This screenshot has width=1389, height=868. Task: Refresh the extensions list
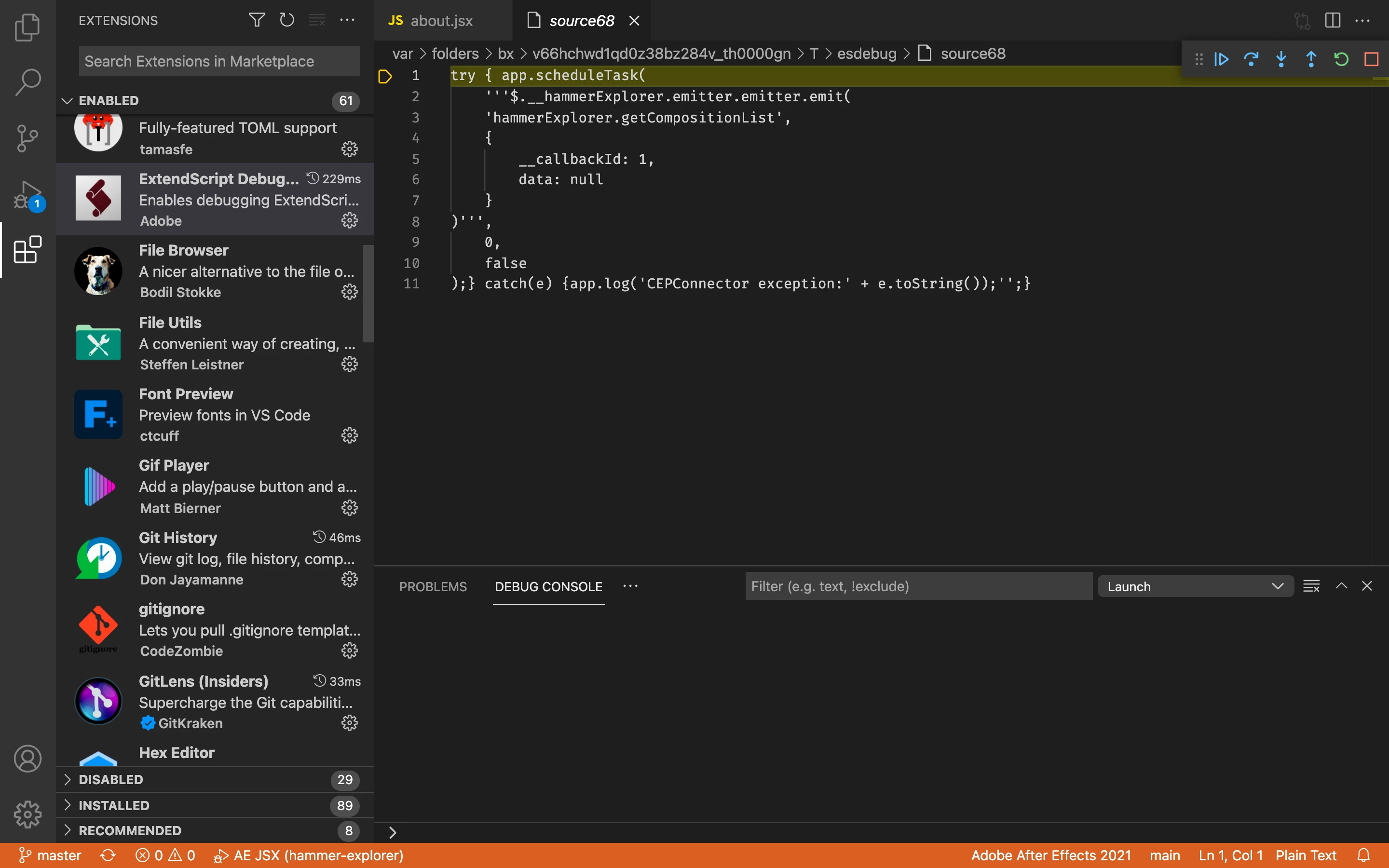[x=286, y=20]
